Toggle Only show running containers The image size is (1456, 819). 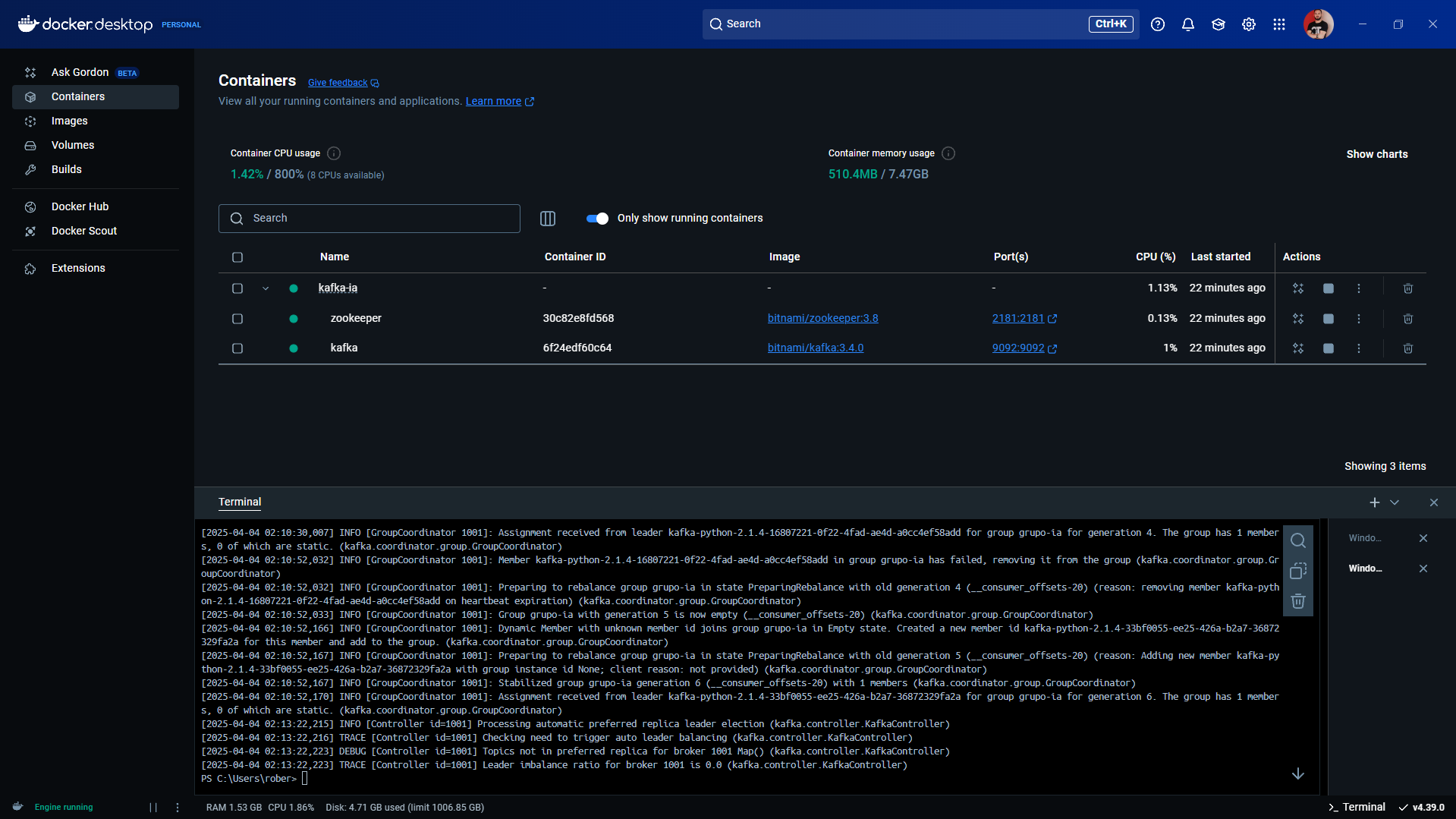tap(597, 219)
